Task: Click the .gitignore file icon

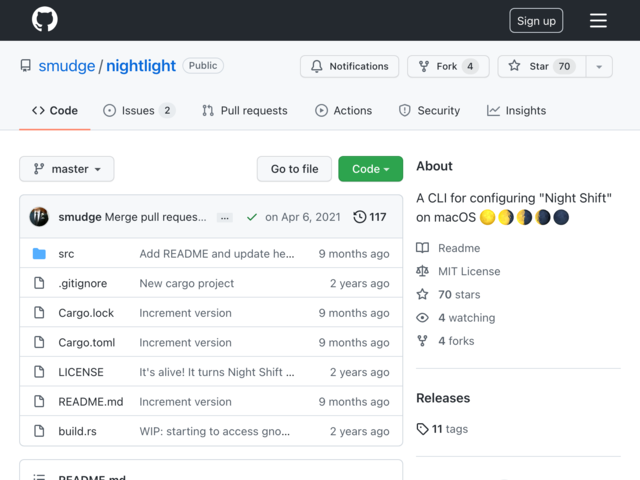Action: (39, 283)
